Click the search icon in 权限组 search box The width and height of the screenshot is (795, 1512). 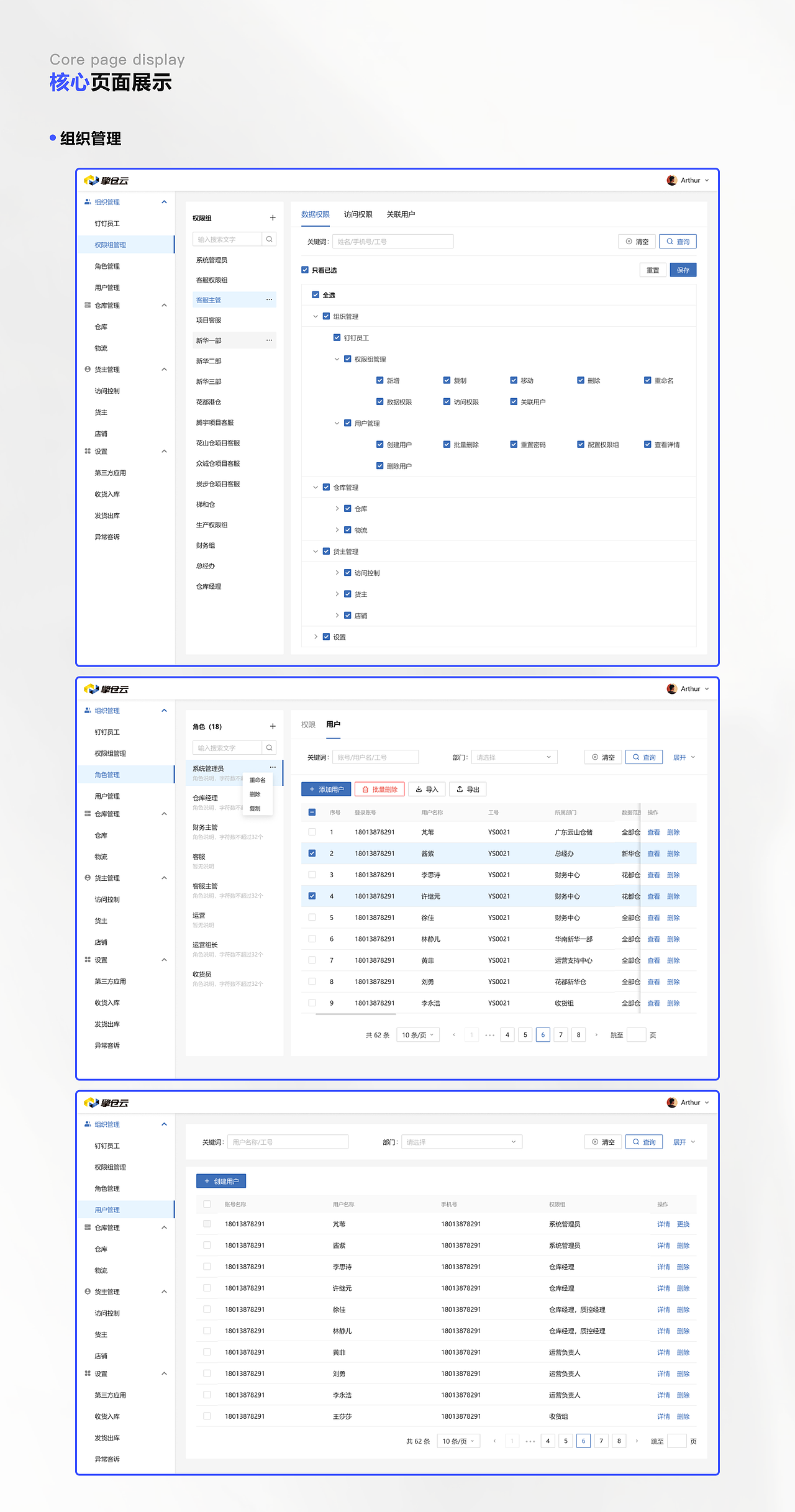[270, 239]
